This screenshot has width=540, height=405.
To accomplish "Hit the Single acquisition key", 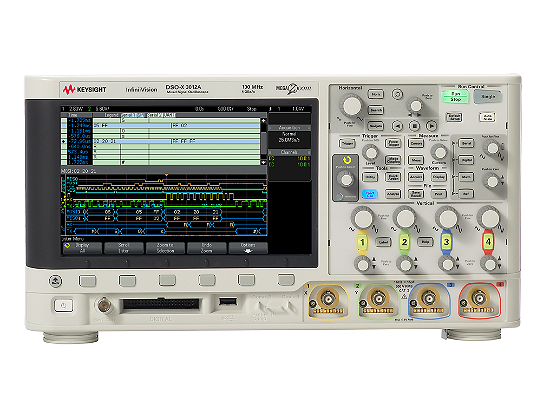I will tap(487, 97).
